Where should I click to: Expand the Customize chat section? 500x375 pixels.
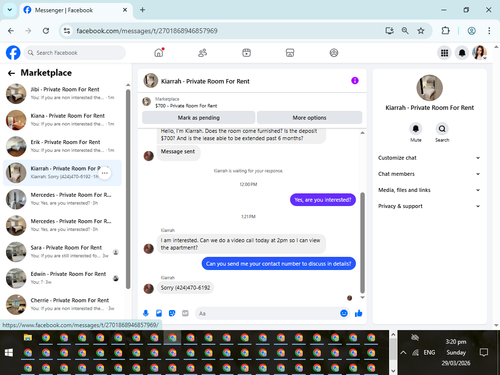(429, 158)
